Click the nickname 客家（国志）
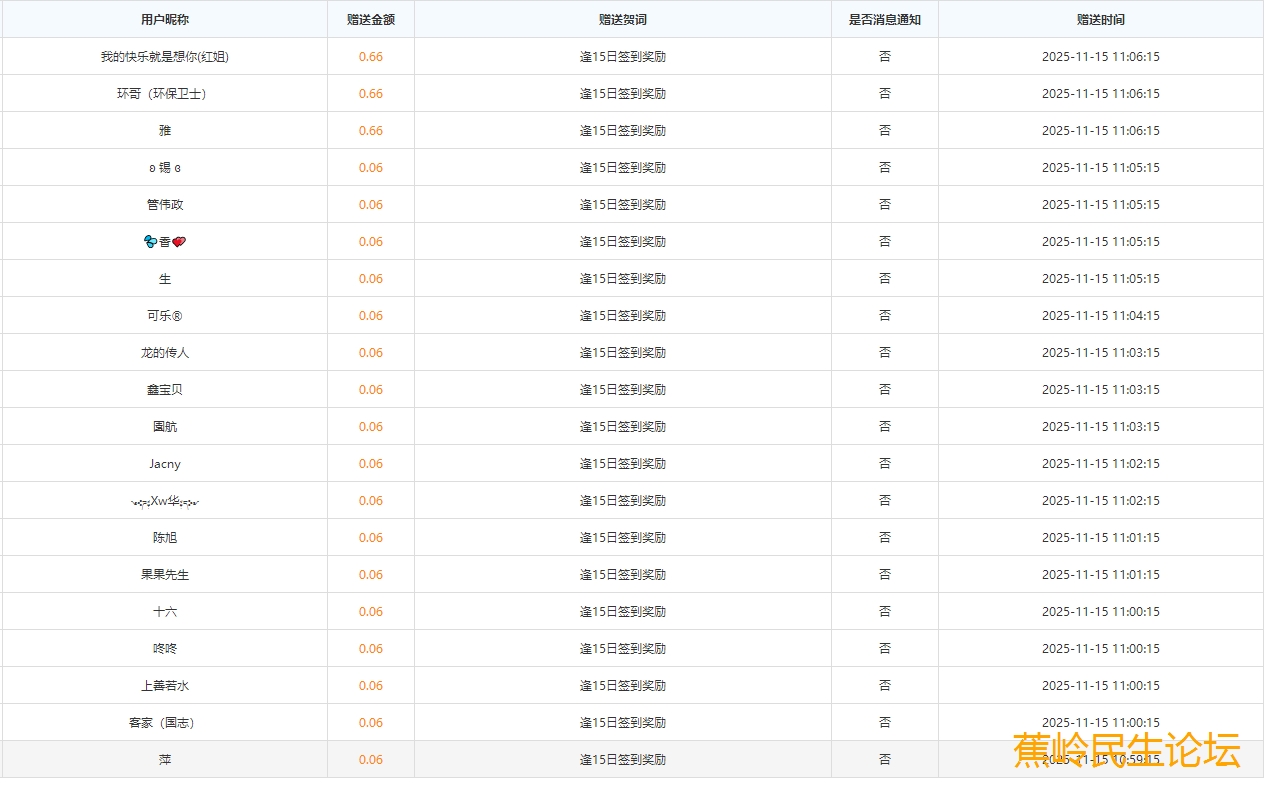The height and width of the screenshot is (786, 1267). tap(164, 723)
